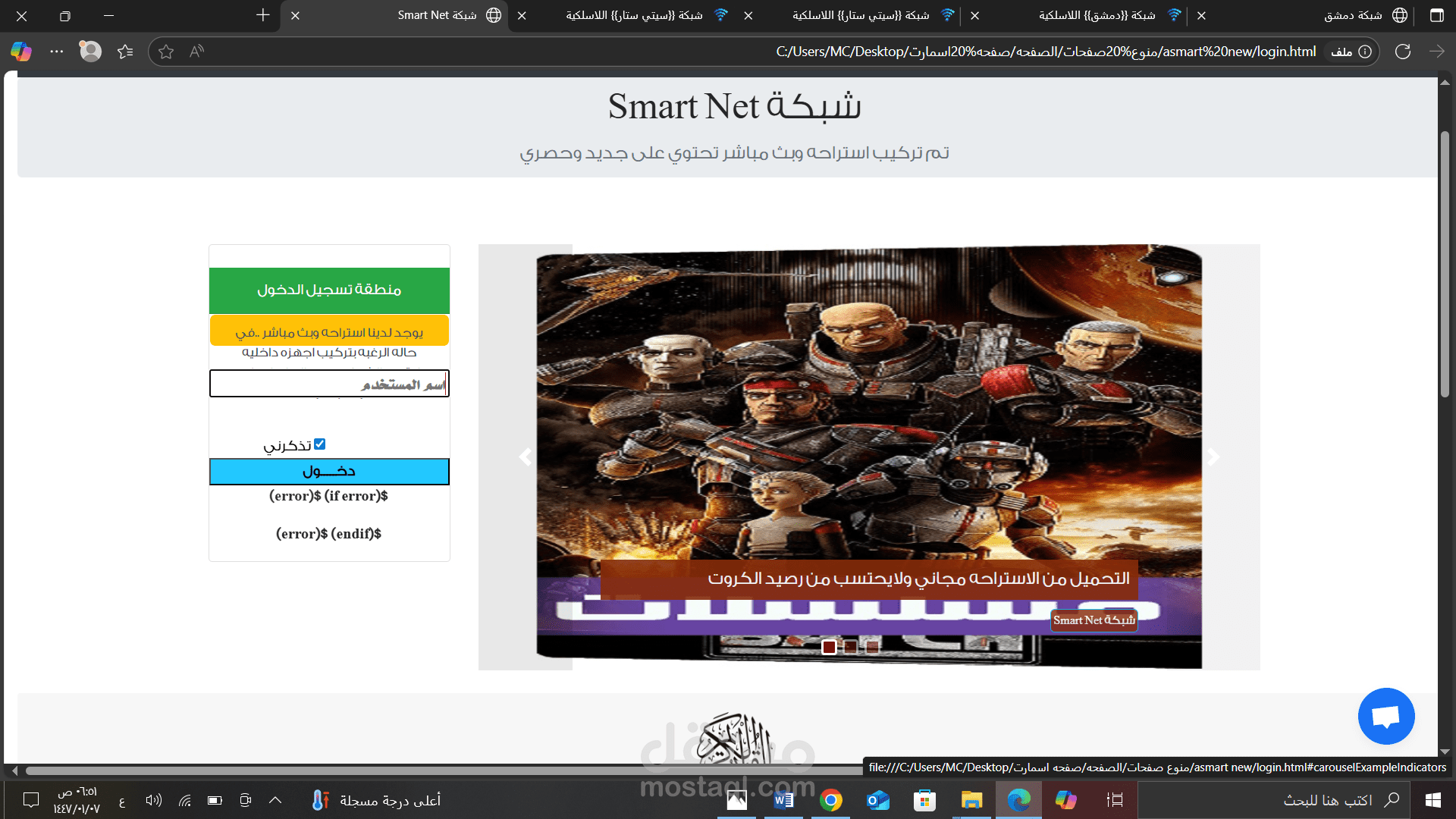1456x819 pixels.
Task: Open Outlook from the taskbar
Action: [x=878, y=800]
